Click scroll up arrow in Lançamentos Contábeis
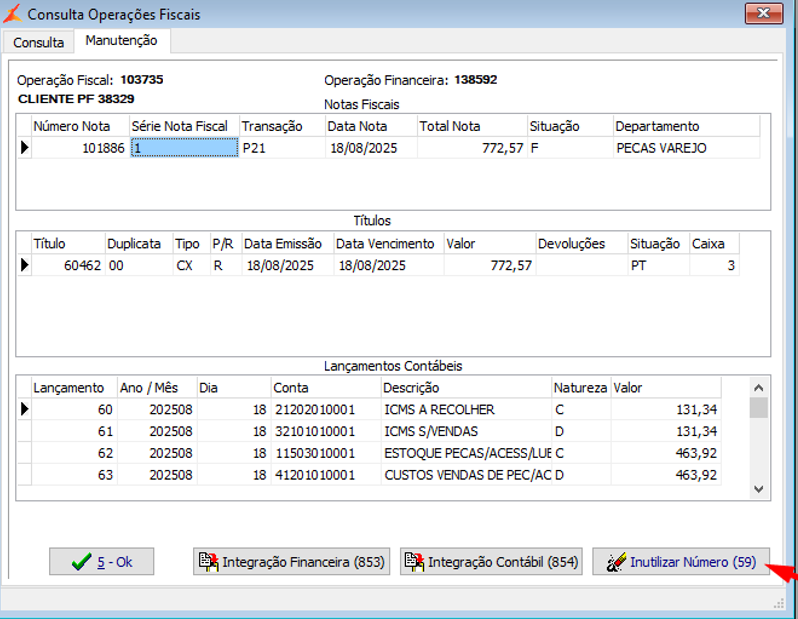 [758, 388]
